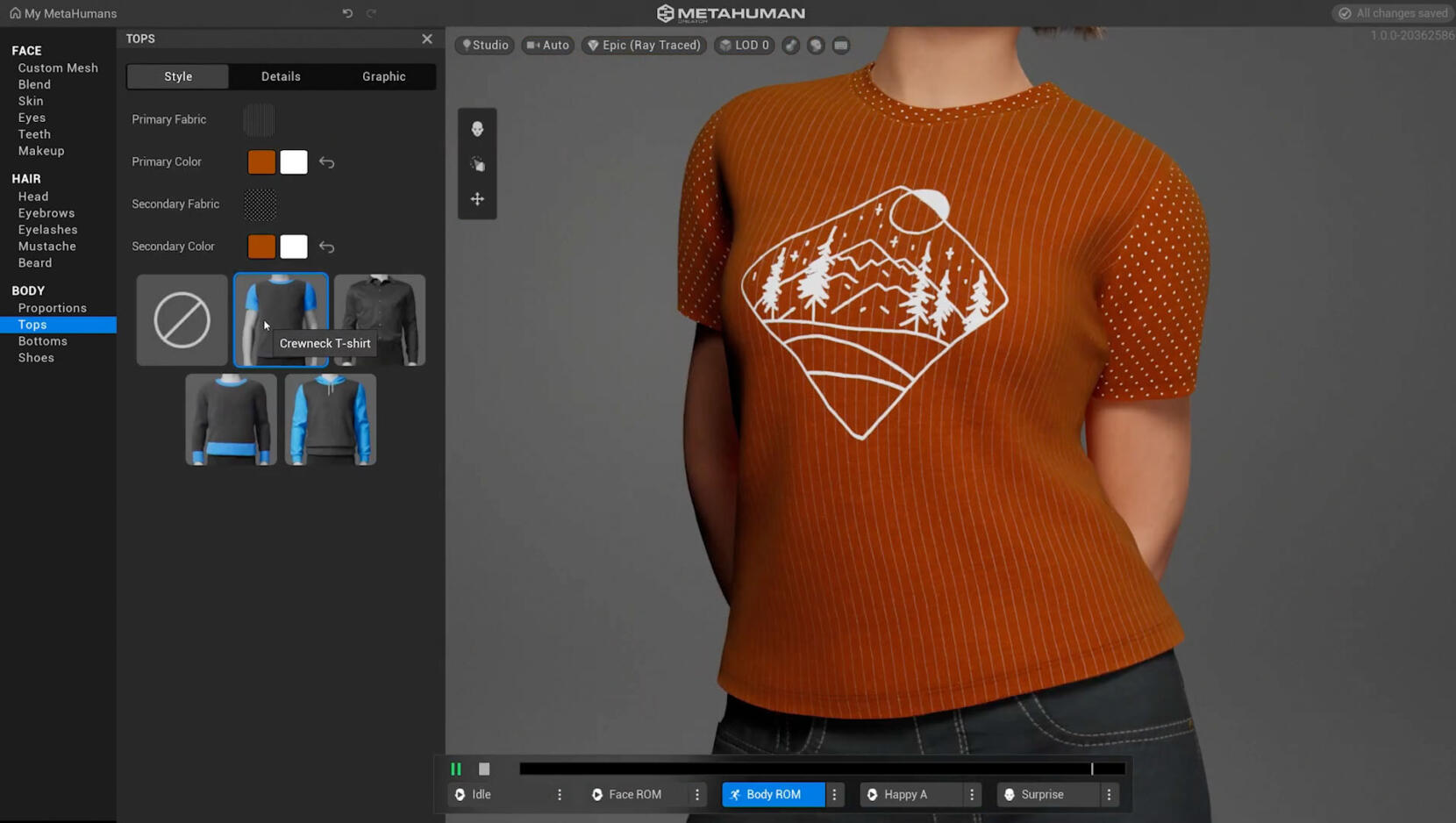The image size is (1456, 823).
Task: Select the Move tool in the viewport toolbar
Action: 477,199
